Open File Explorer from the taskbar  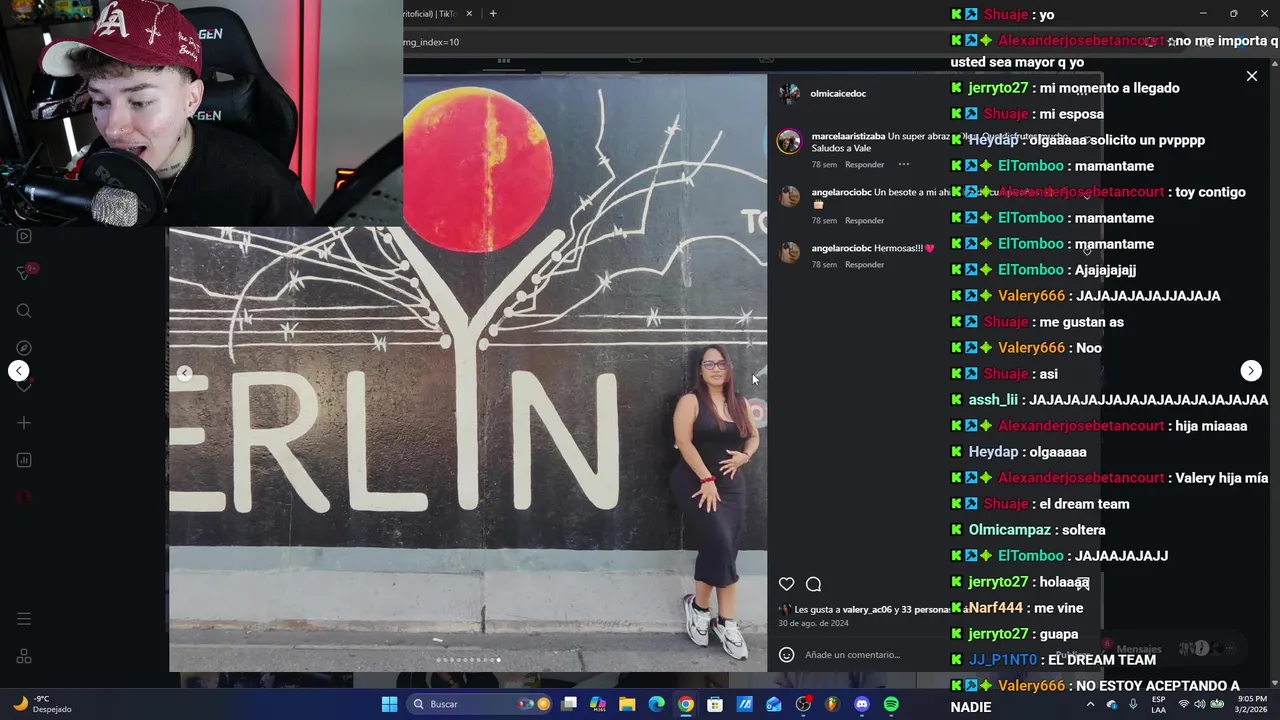(627, 704)
